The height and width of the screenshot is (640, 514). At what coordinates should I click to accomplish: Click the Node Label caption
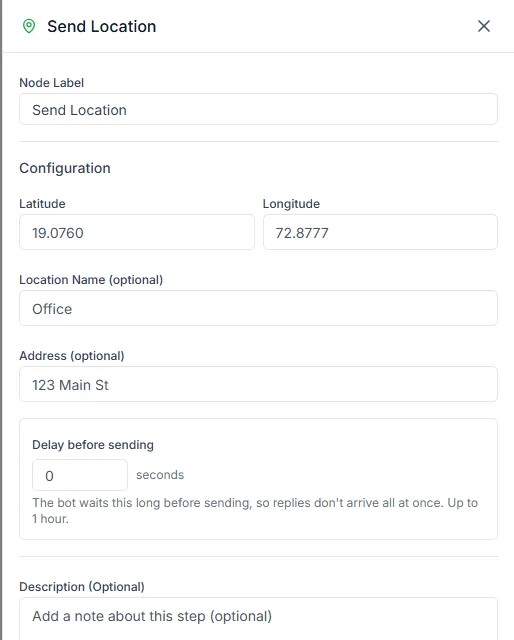click(x=51, y=83)
